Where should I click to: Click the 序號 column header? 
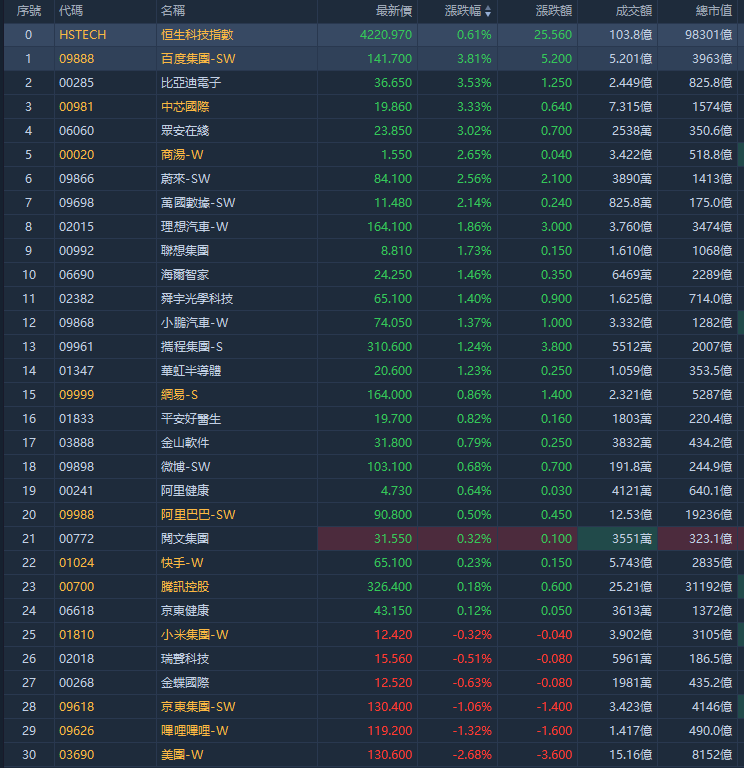coord(29,11)
